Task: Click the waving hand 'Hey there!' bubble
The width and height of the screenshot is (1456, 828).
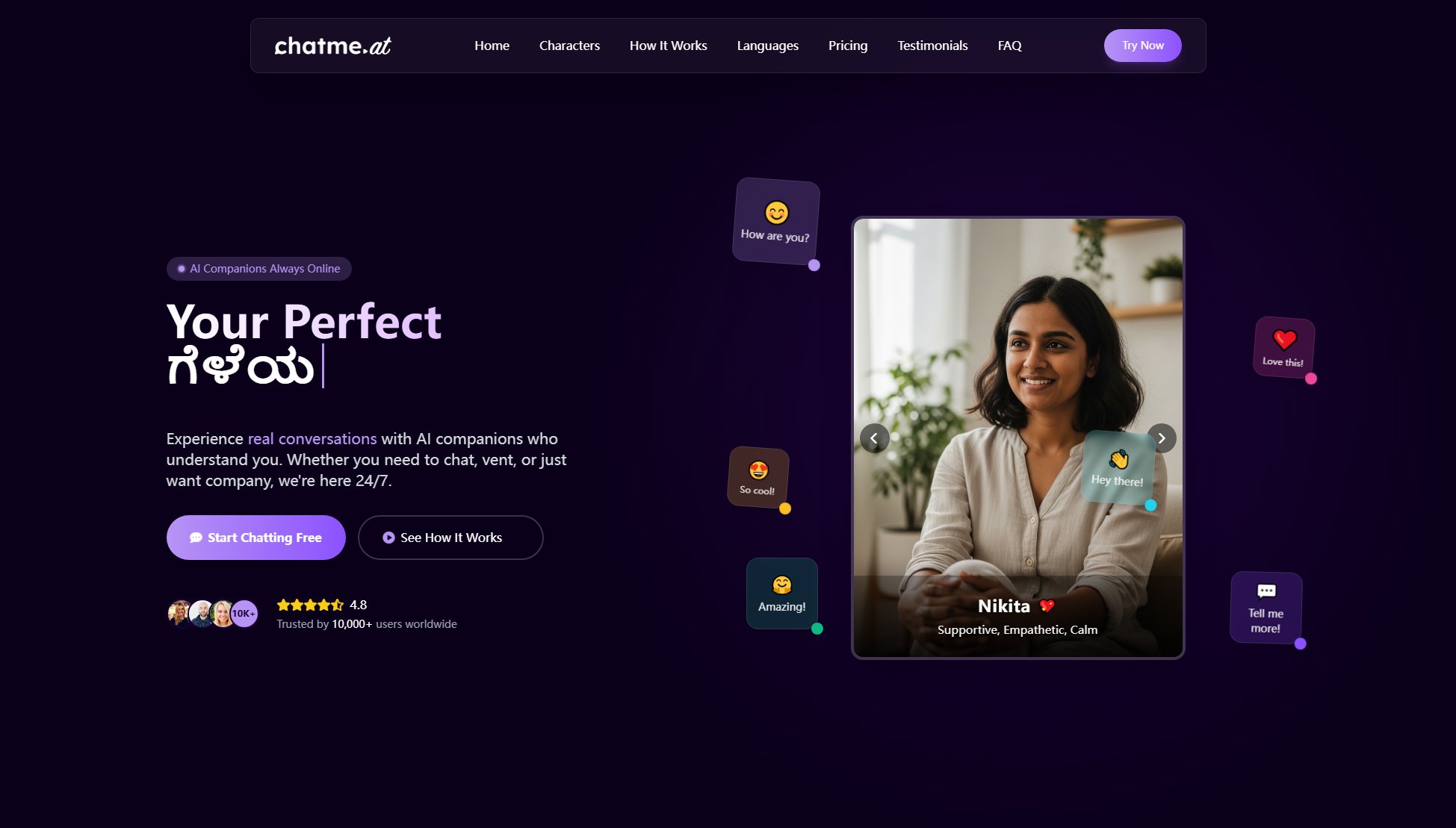Action: (x=1118, y=467)
